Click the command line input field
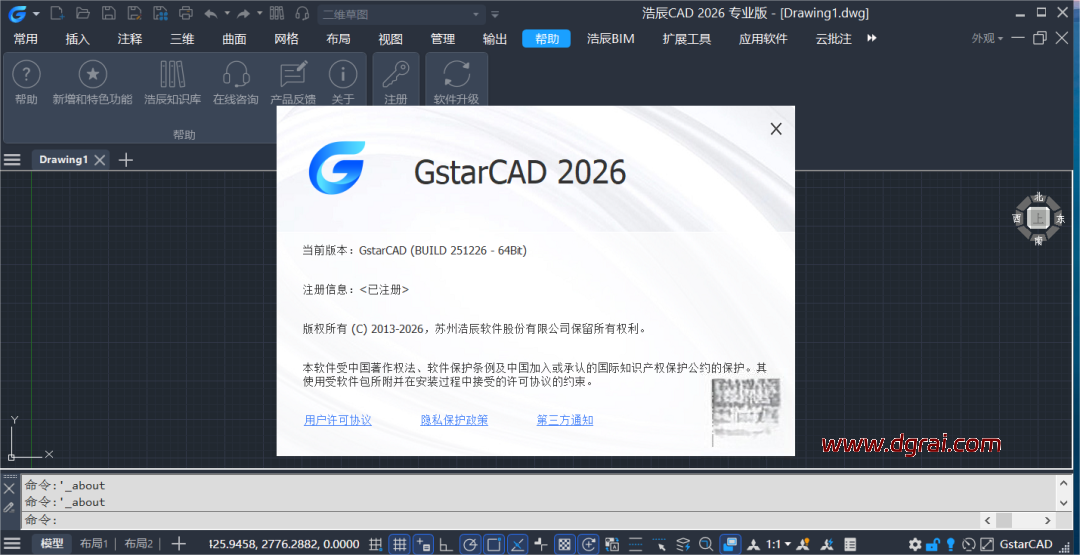The image size is (1080, 555). (x=500, y=520)
